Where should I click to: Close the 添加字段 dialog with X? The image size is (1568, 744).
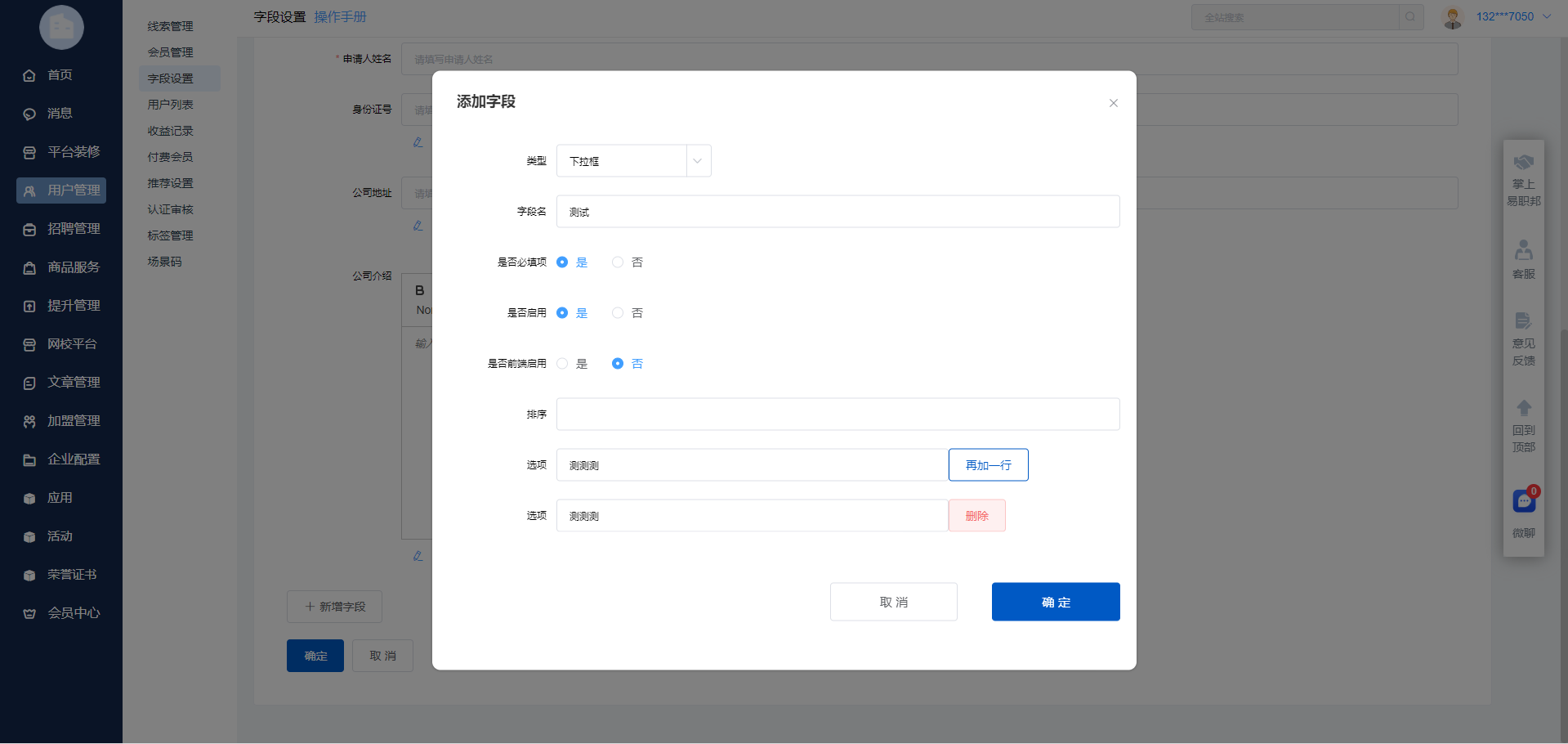pos(1113,103)
